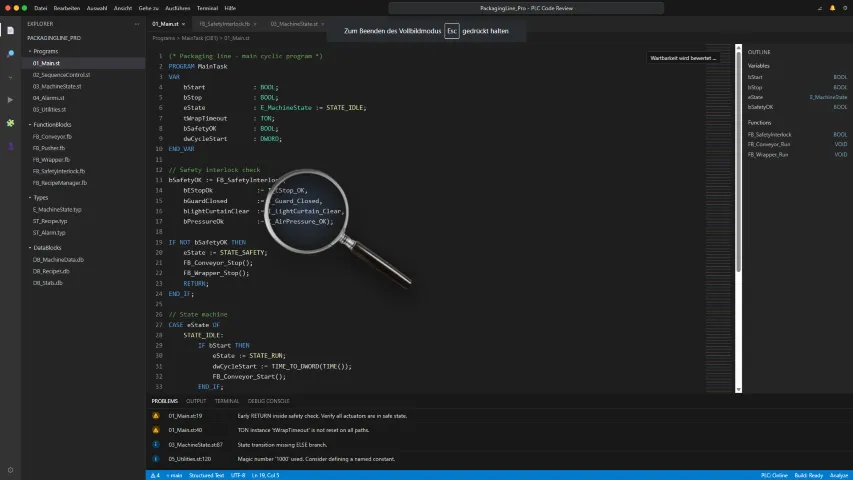
Task: Switch to the TERMINAL panel tab
Action: 226,401
